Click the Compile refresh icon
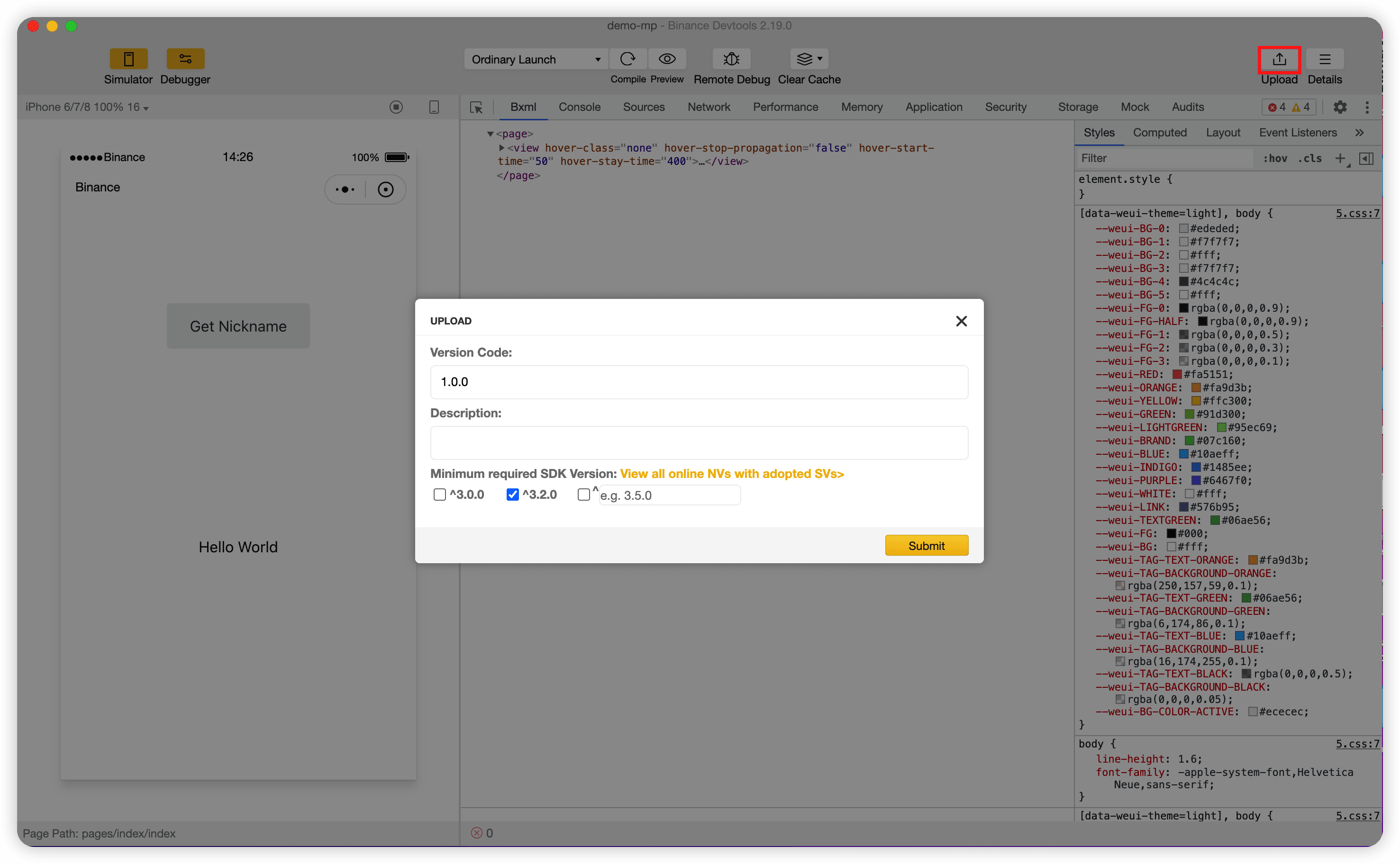Viewport: 1400px width, 864px height. 627,59
